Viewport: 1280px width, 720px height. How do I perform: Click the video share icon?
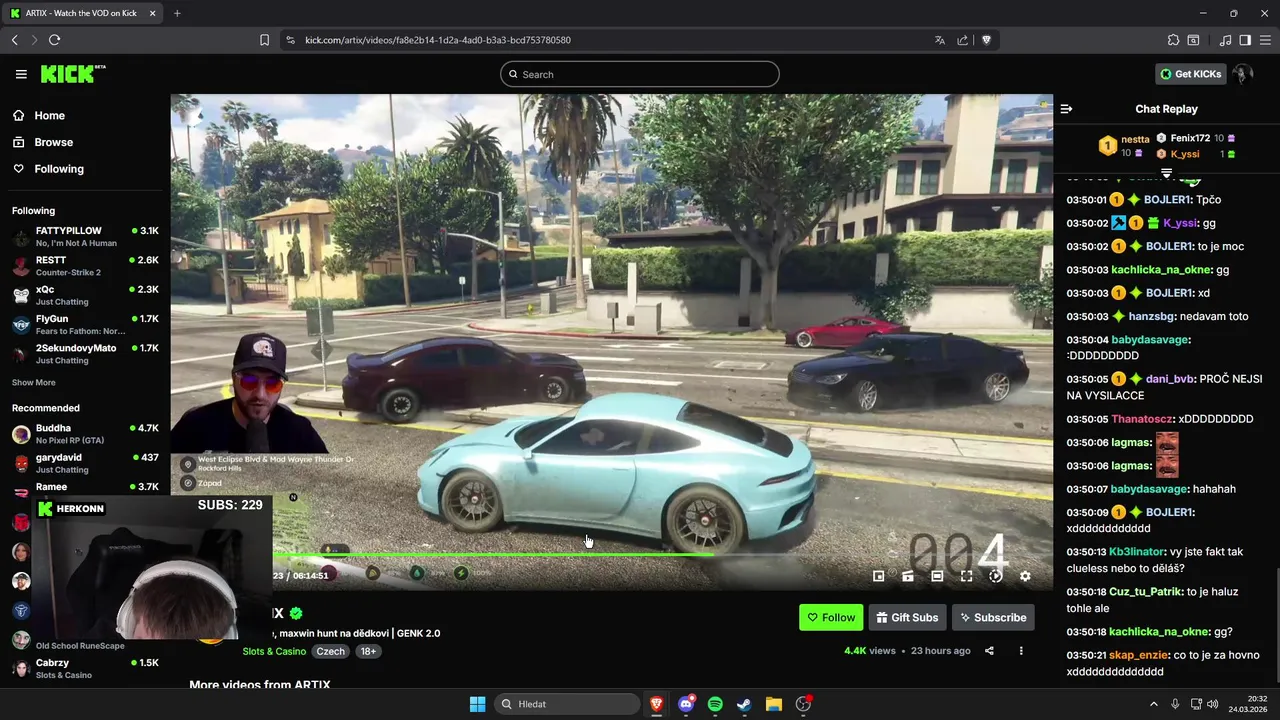989,651
